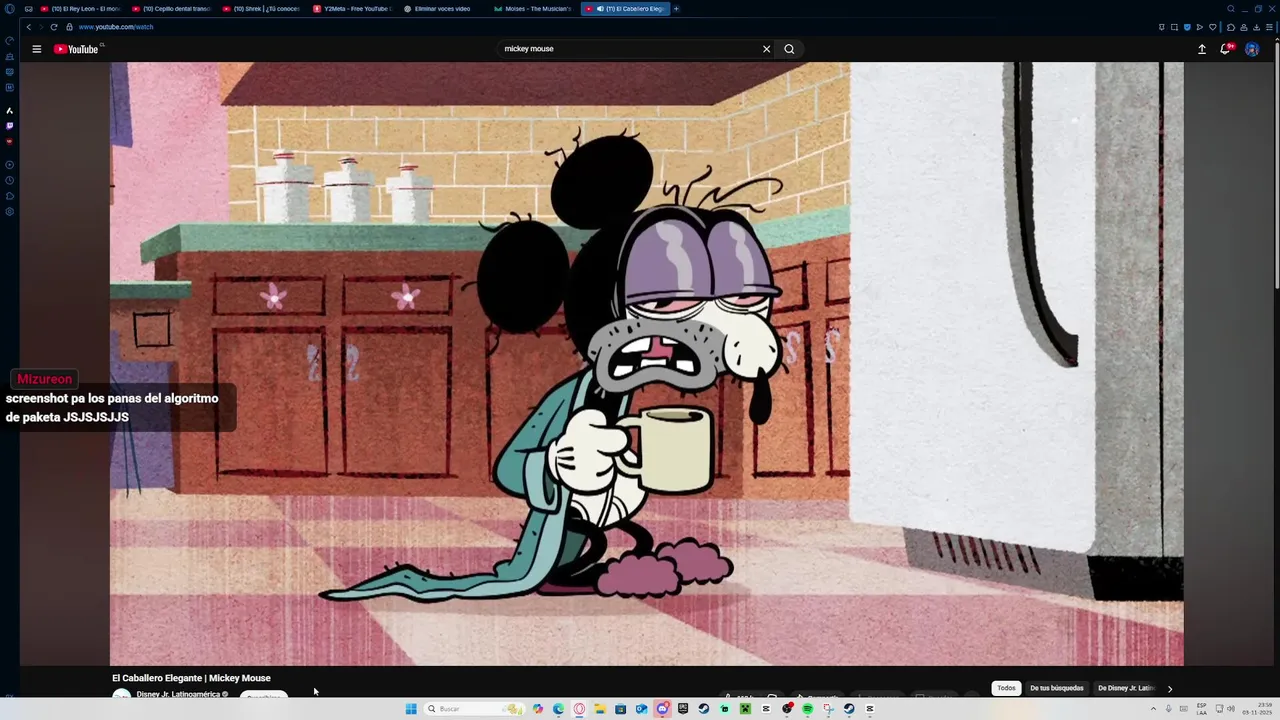The image size is (1280, 720).
Task: Click the Windows taskbar 'Buscar' search box
Action: tap(475, 709)
